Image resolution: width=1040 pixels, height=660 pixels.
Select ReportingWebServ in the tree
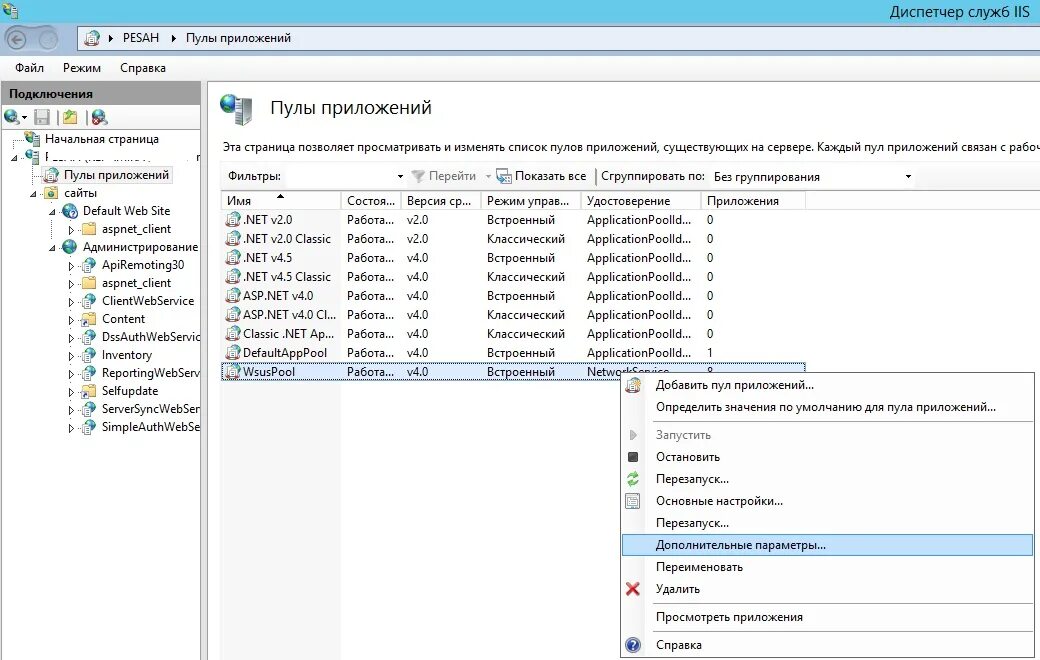pos(150,373)
